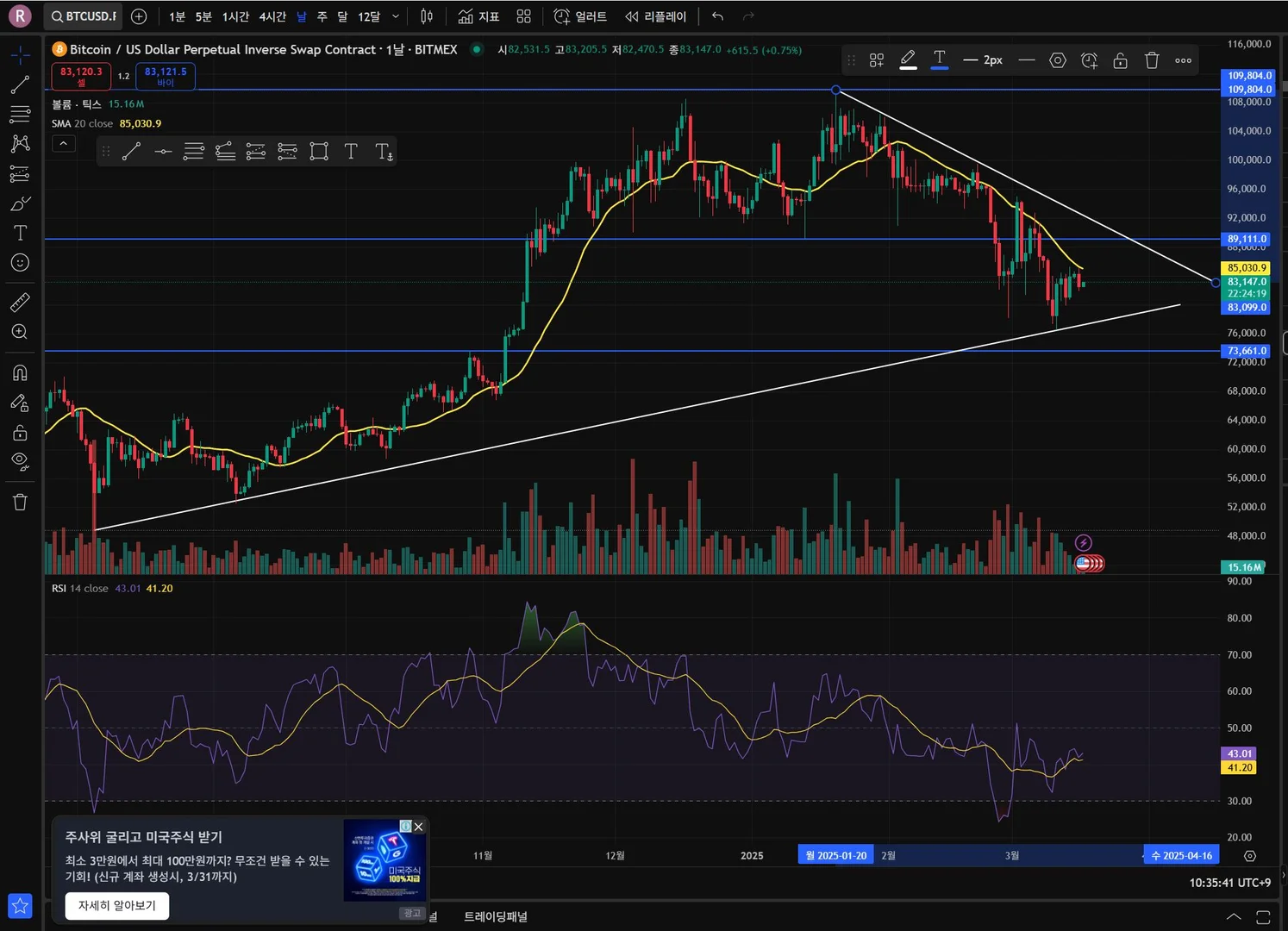Viewport: 1288px width, 931px height.
Task: Click the 자세히 알아보기 button
Action: 117,905
